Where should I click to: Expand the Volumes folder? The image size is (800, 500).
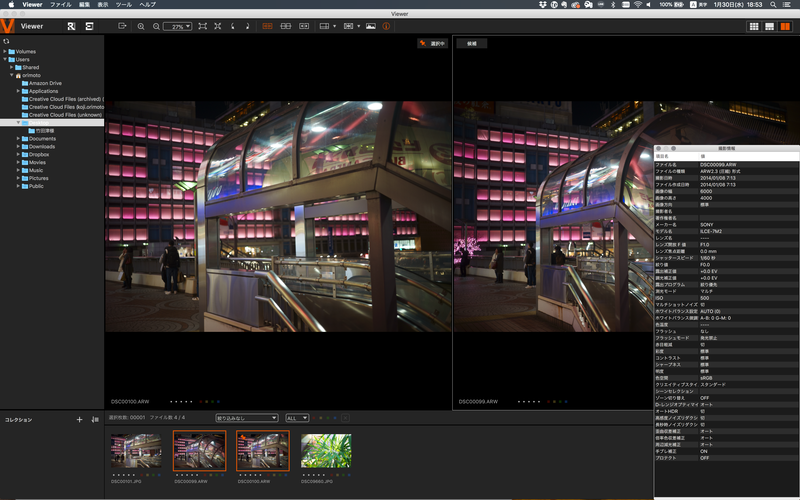point(5,52)
